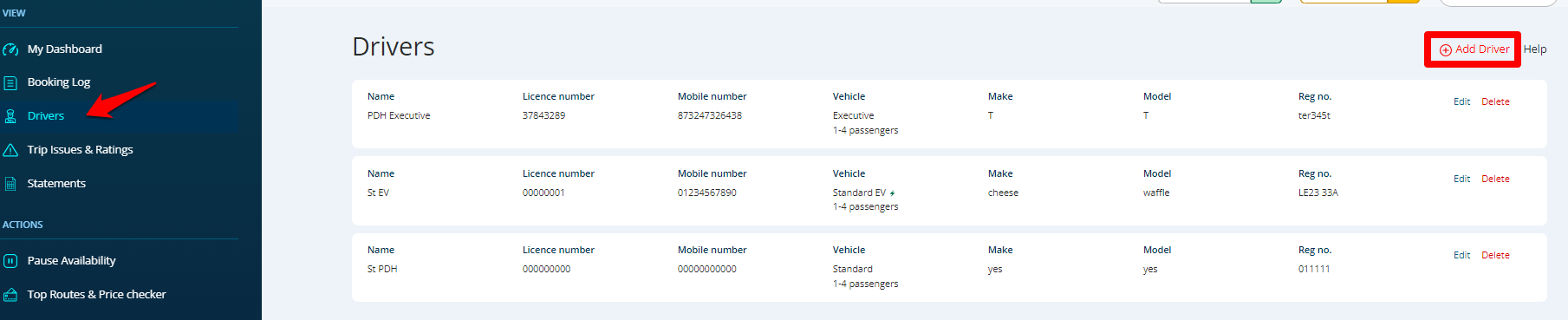Viewport: 1568px width, 320px height.
Task: Click the Top Routes & Price checker icon
Action: tap(10, 295)
